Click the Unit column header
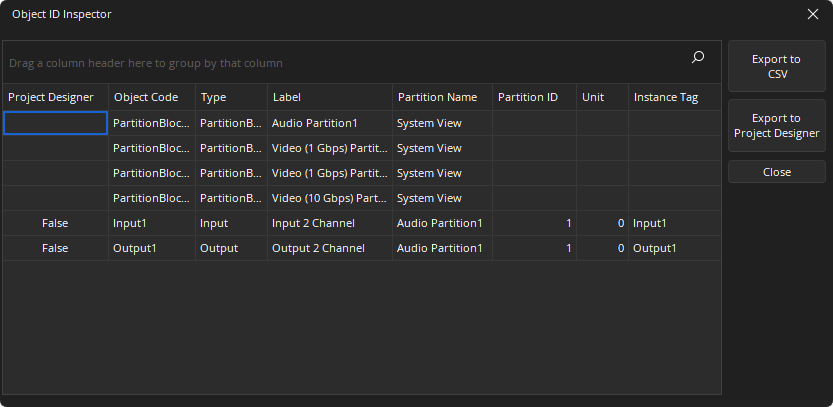The width and height of the screenshot is (833, 407). (593, 97)
